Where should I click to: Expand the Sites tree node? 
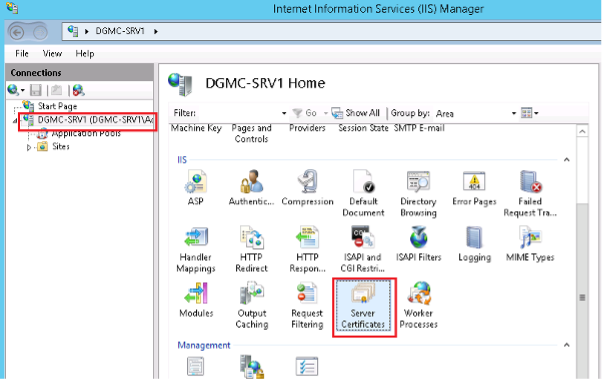pyautogui.click(x=29, y=147)
